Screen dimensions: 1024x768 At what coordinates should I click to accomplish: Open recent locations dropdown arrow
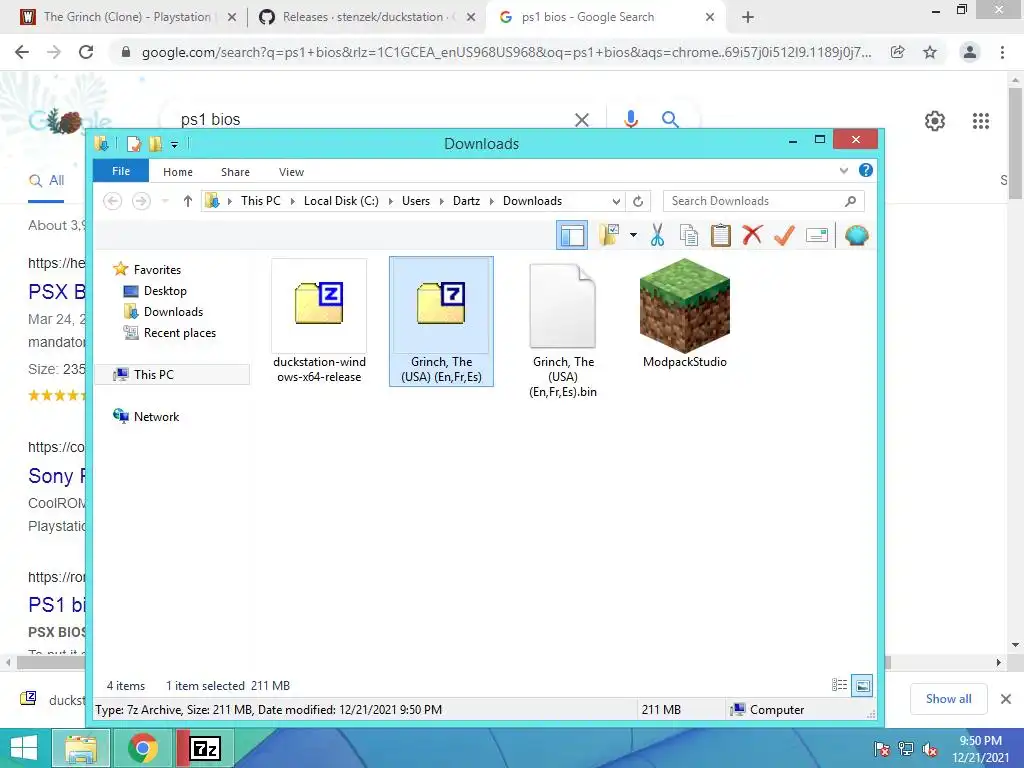[165, 201]
